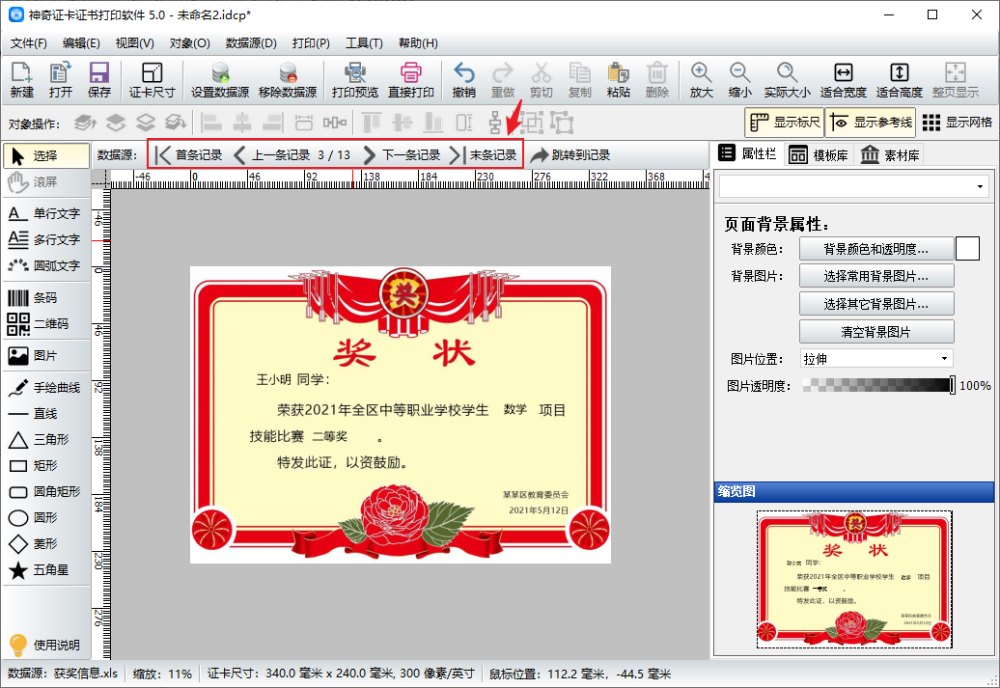Open the 数据源(D) menu
The height and width of the screenshot is (688, 1000).
point(251,43)
